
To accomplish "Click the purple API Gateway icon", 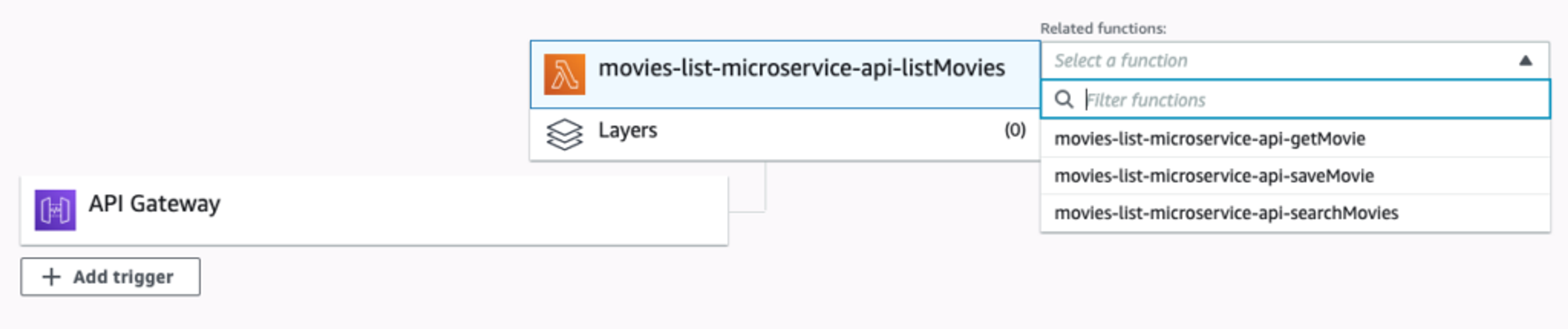I will (55, 210).
